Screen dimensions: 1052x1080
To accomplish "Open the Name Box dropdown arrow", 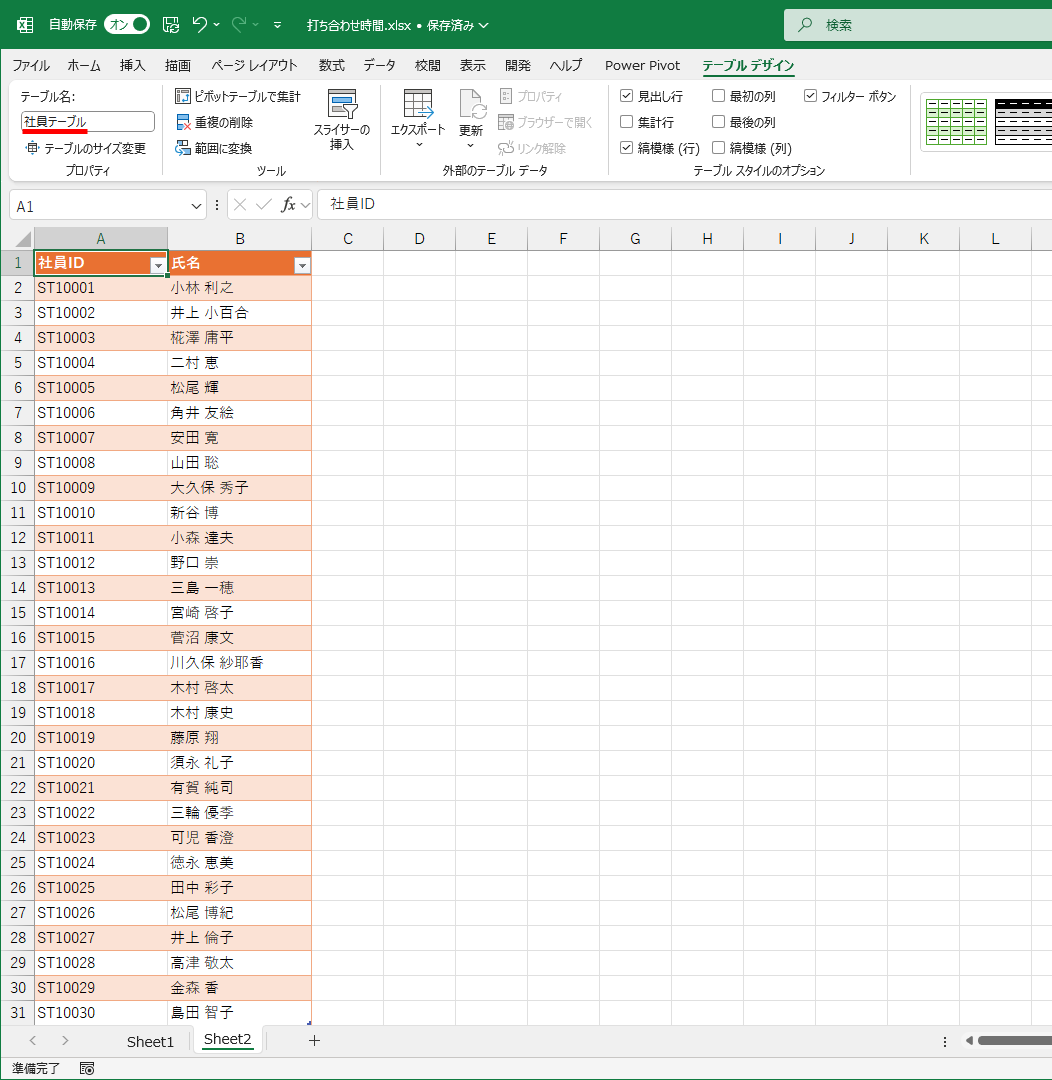I will pyautogui.click(x=196, y=206).
